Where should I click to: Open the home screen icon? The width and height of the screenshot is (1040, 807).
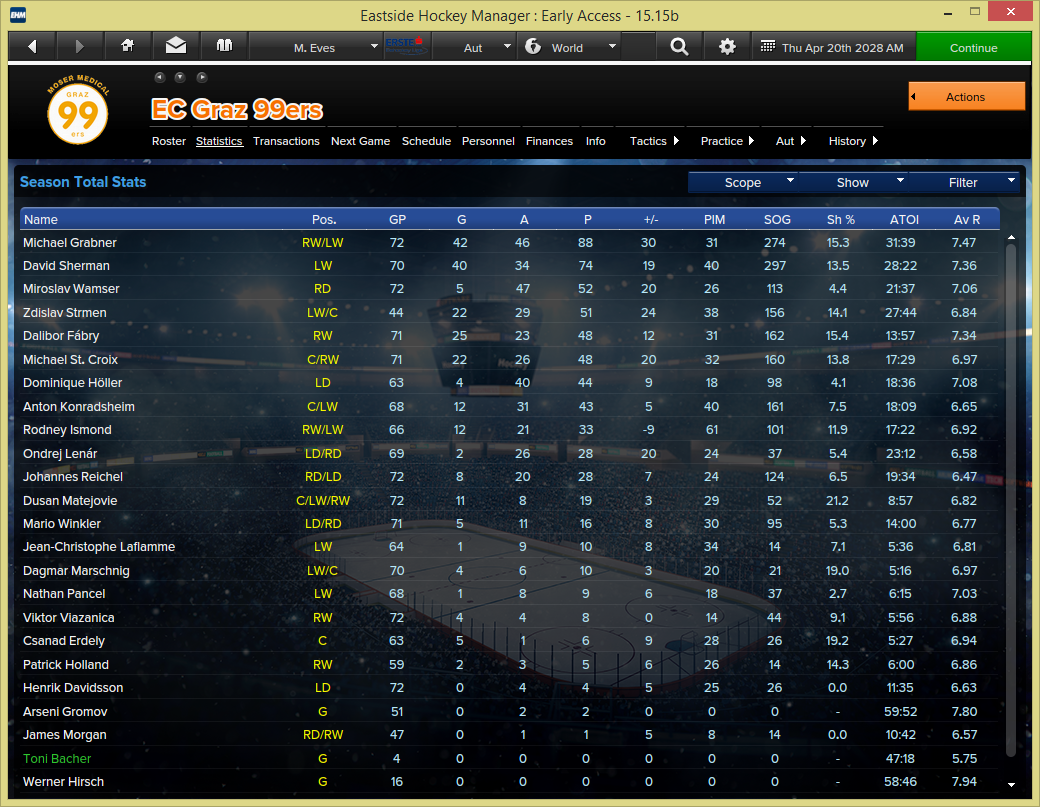coord(127,46)
